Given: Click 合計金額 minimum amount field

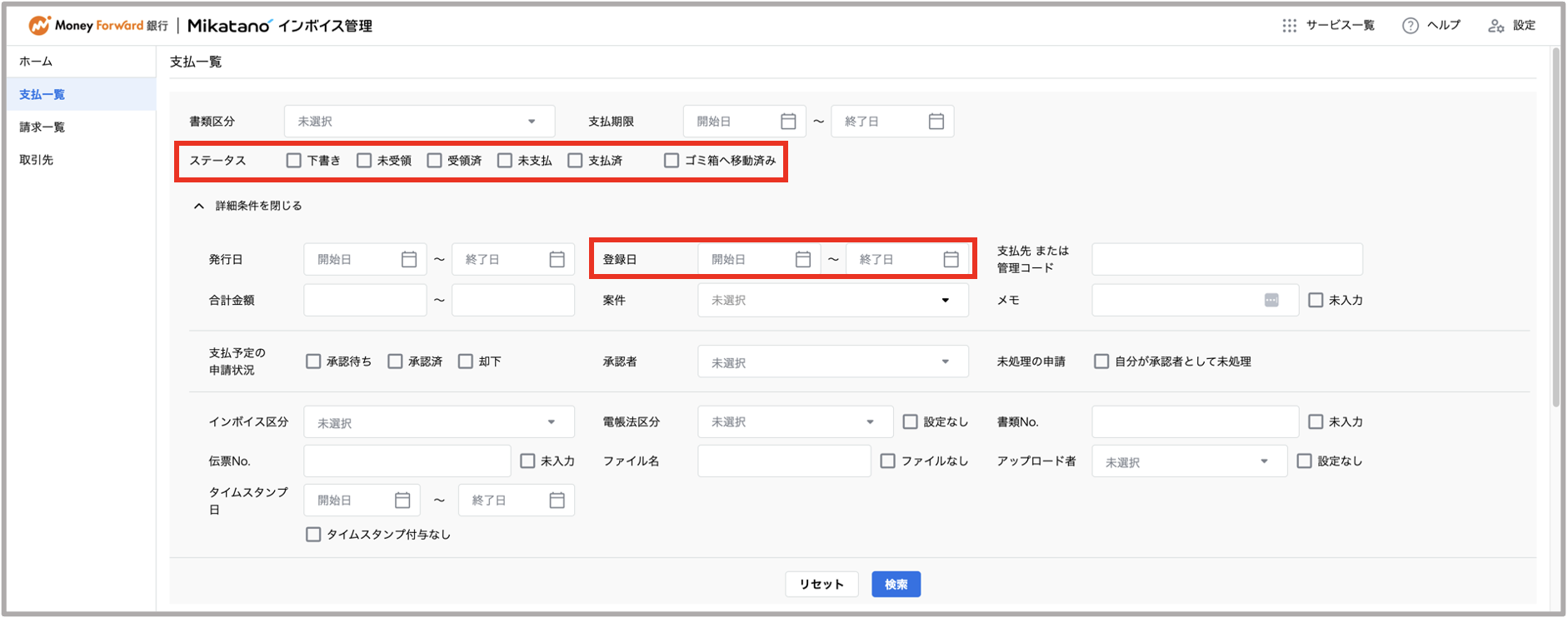Looking at the screenshot, I should pos(365,301).
